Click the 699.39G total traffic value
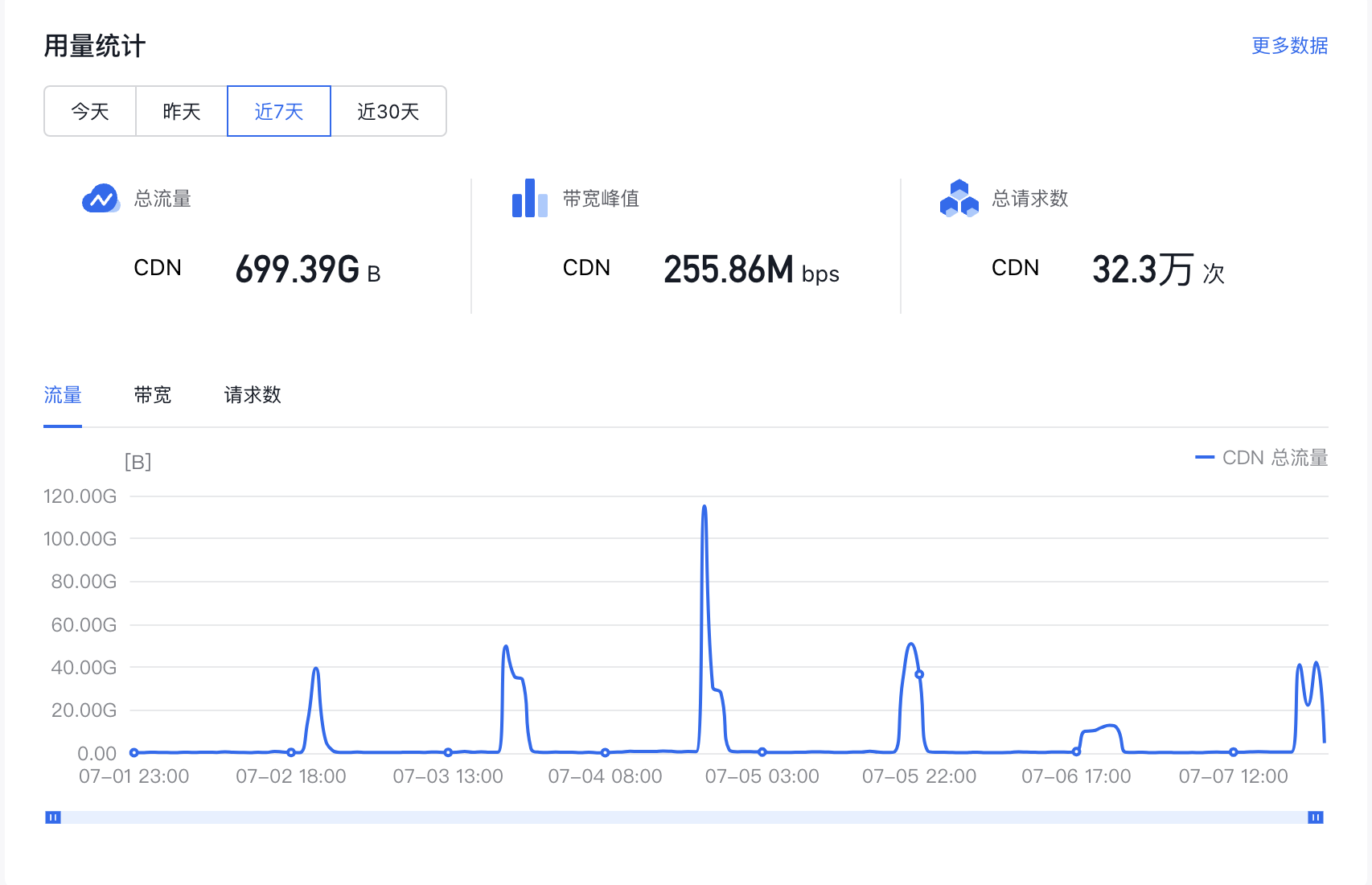The height and width of the screenshot is (885, 1372). pyautogui.click(x=297, y=270)
